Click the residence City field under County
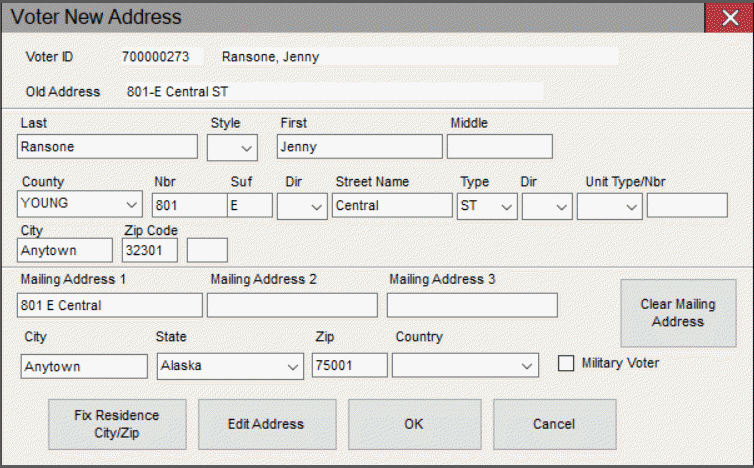The height and width of the screenshot is (468, 754). click(65, 251)
